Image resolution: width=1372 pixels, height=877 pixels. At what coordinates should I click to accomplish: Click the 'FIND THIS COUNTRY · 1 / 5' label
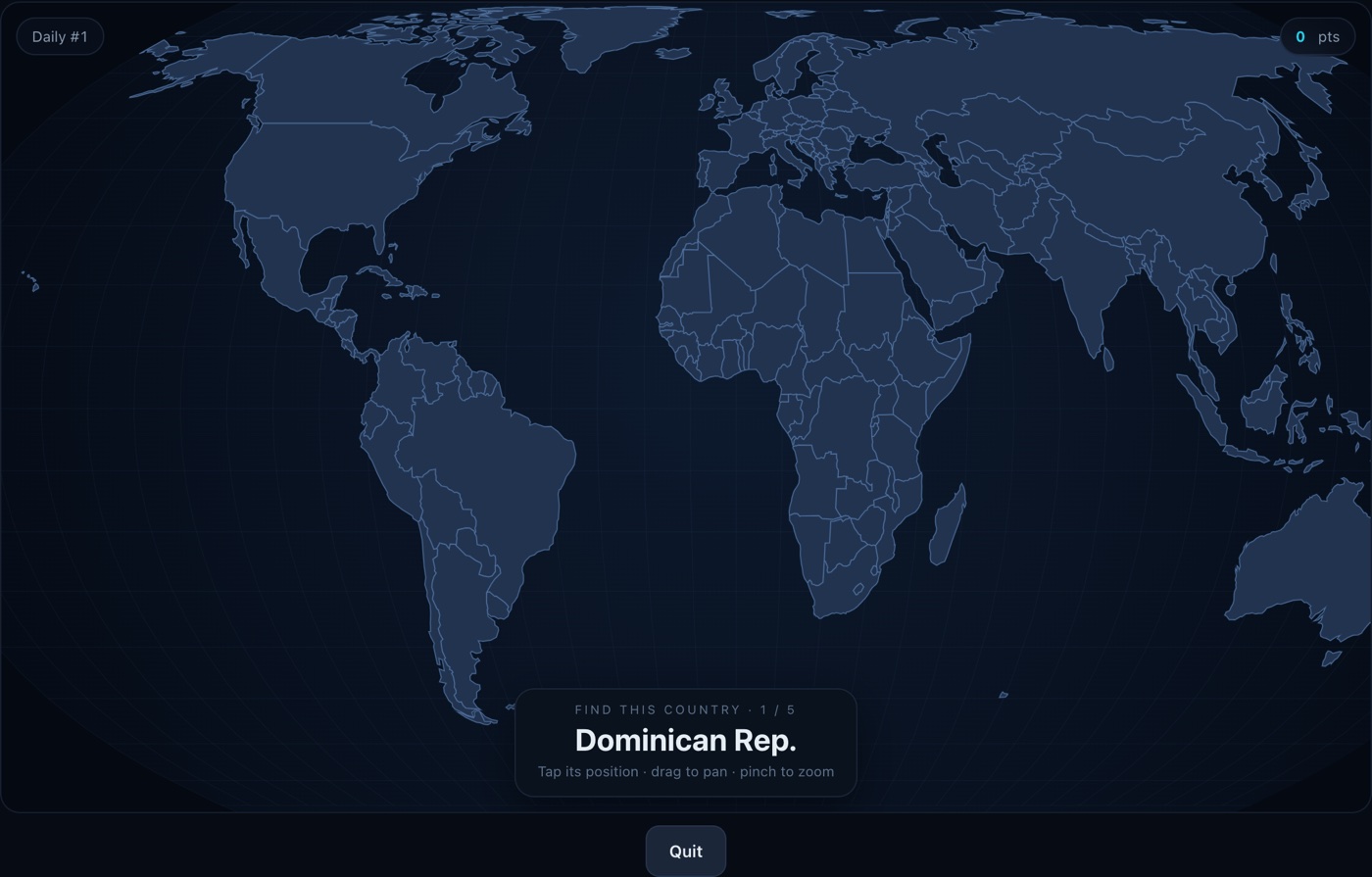click(685, 709)
